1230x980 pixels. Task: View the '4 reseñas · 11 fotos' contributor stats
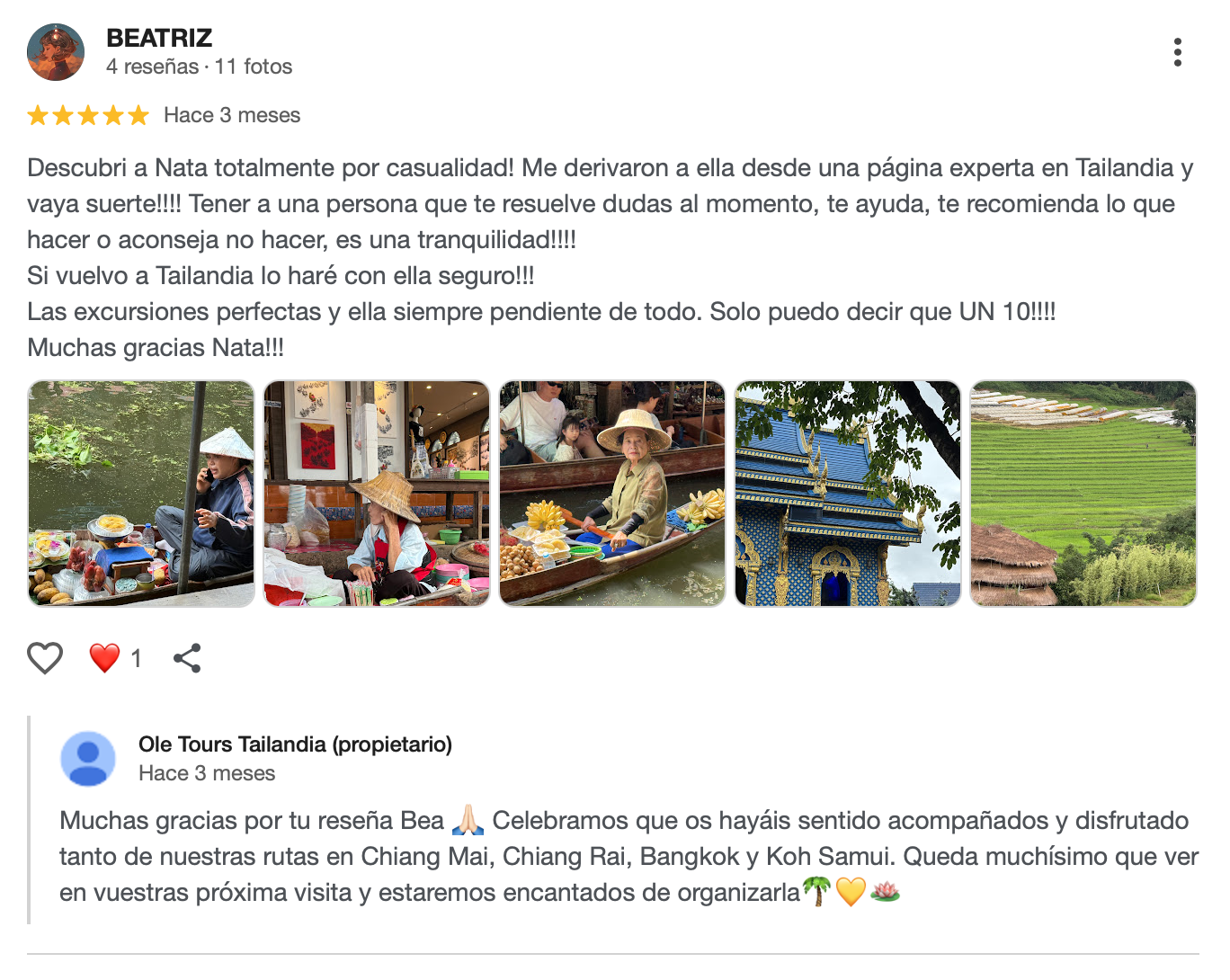click(x=199, y=67)
